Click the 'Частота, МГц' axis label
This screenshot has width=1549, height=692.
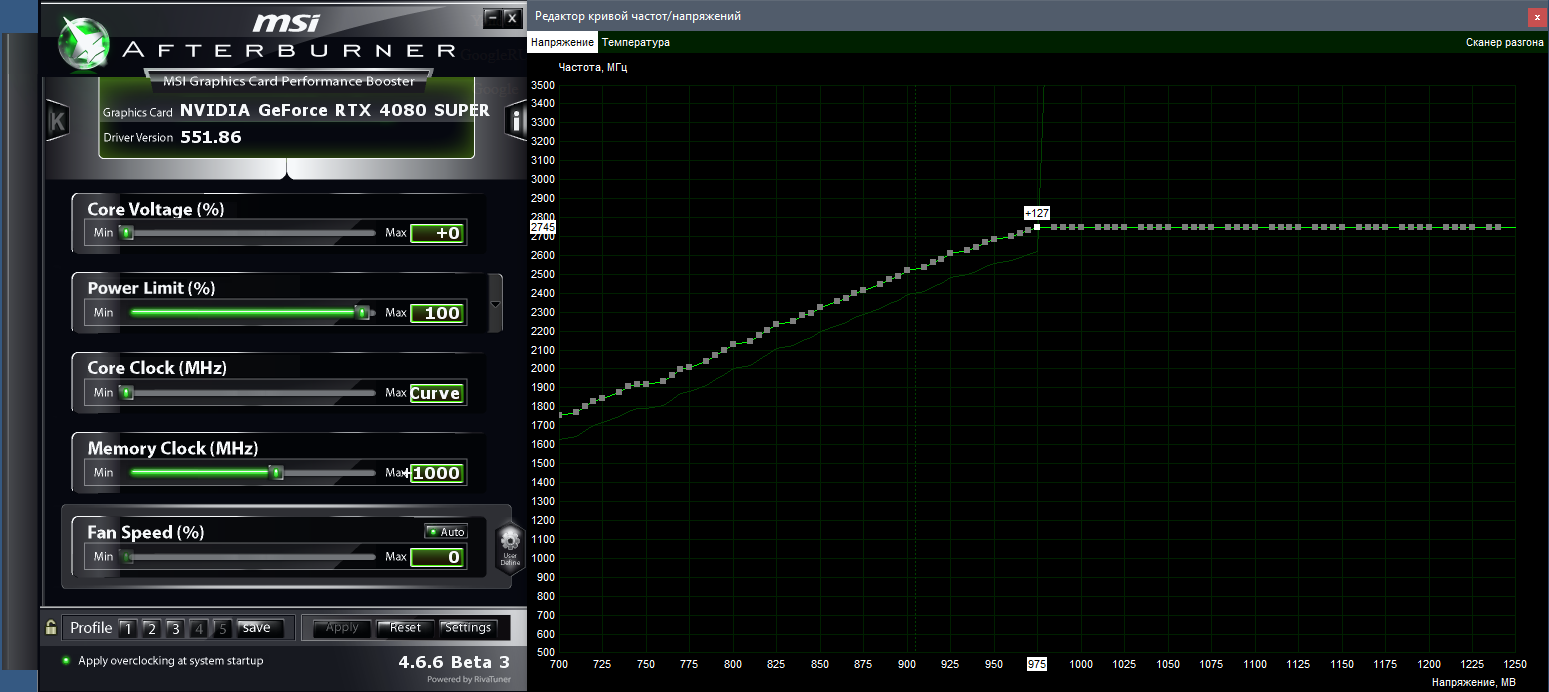[593, 68]
